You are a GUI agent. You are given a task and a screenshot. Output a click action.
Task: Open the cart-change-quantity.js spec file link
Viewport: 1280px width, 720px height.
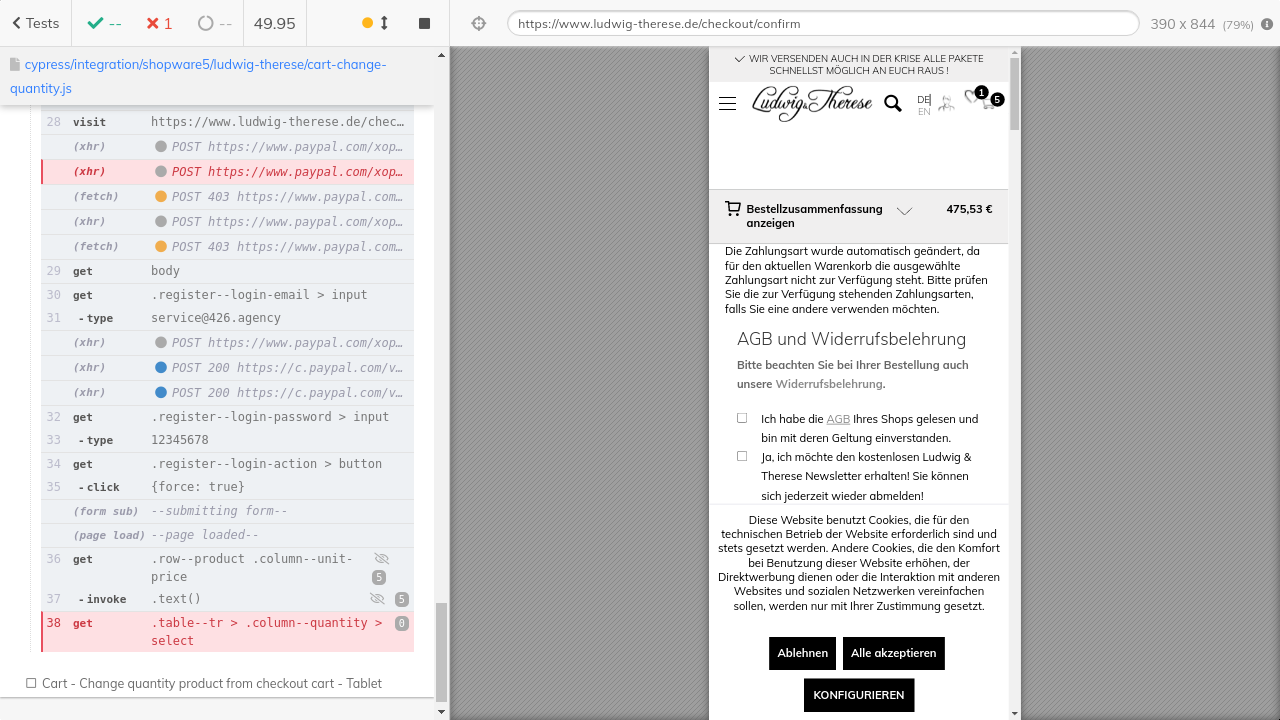click(x=198, y=76)
